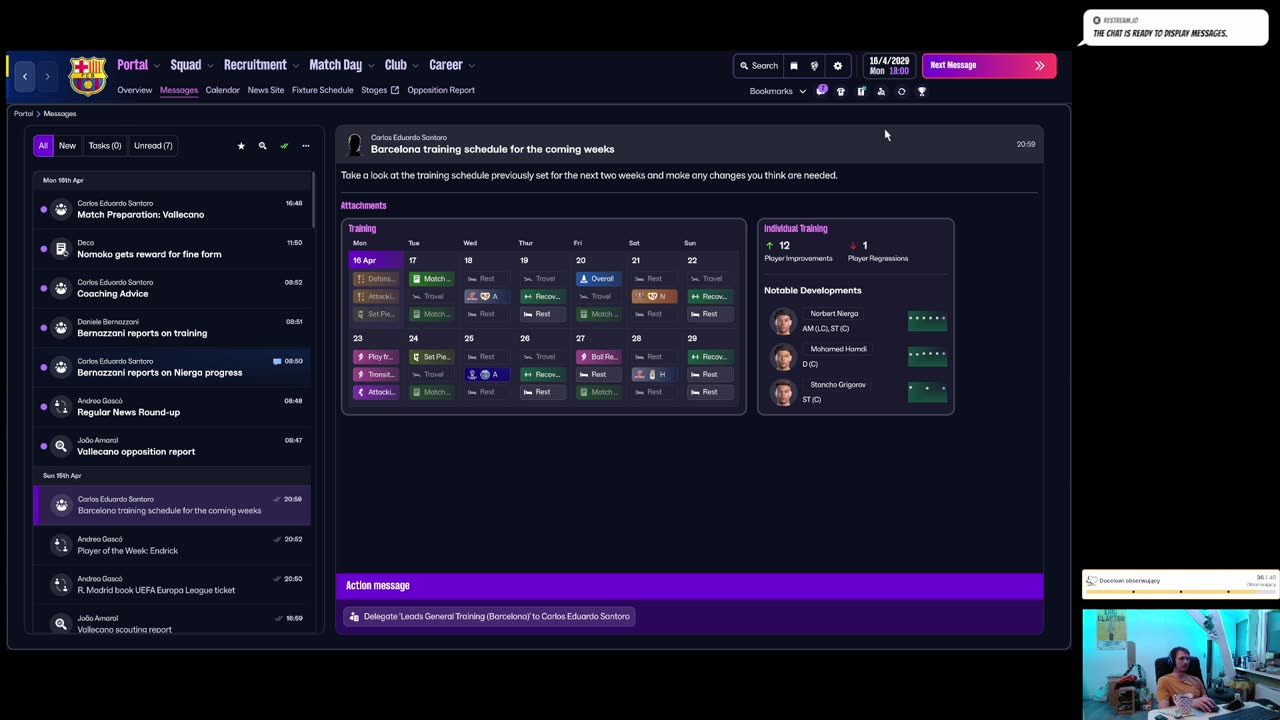Open the messages shortcut with badge 7
1280x720 pixels.
pyautogui.click(x=822, y=91)
